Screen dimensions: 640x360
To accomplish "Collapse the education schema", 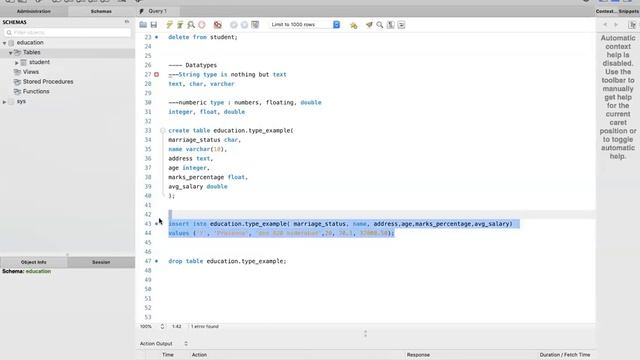I will click(4, 43).
